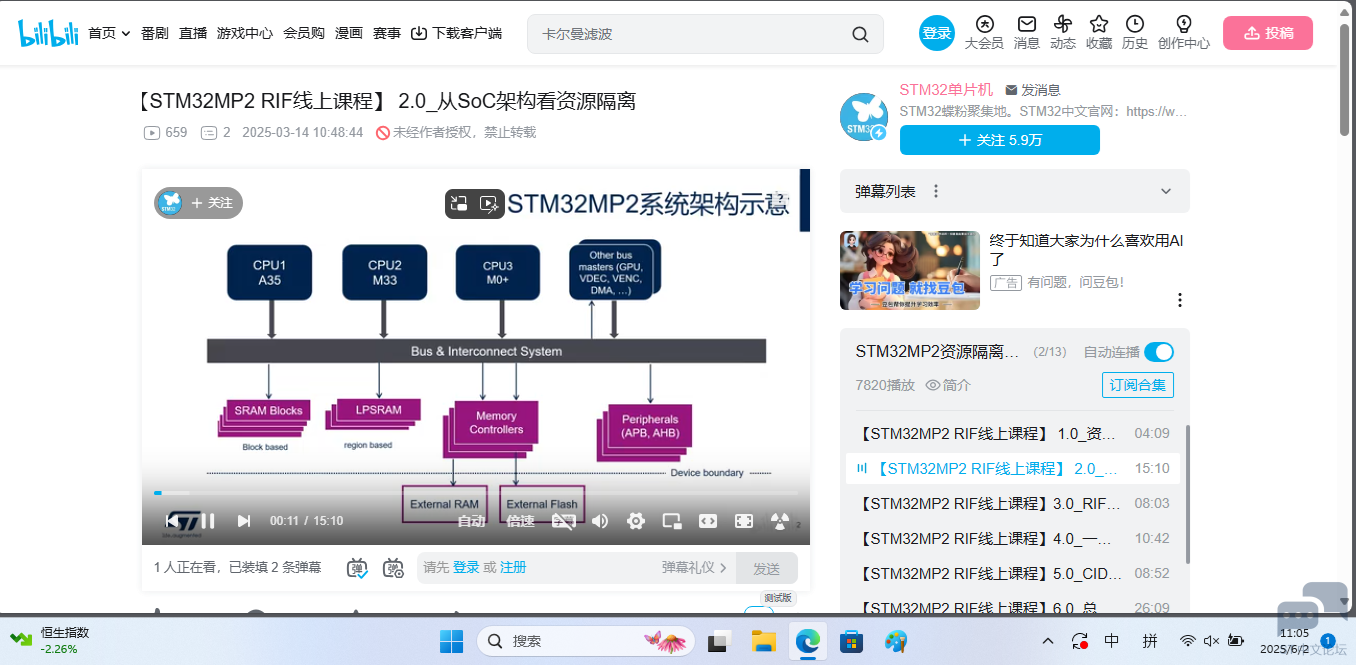Click 订阅合集 button
The height and width of the screenshot is (665, 1356).
pyautogui.click(x=1138, y=385)
